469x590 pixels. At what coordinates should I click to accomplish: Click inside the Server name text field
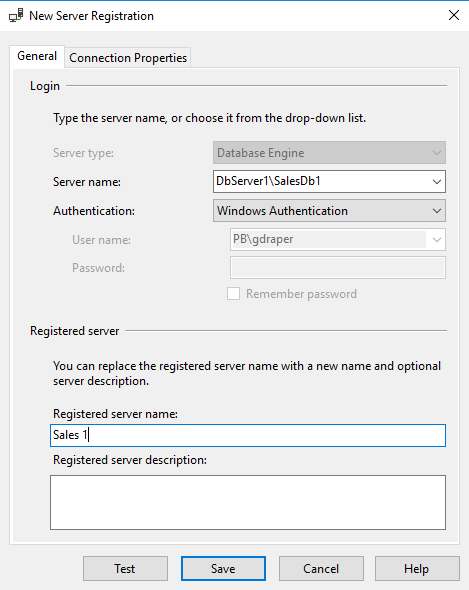(321, 181)
